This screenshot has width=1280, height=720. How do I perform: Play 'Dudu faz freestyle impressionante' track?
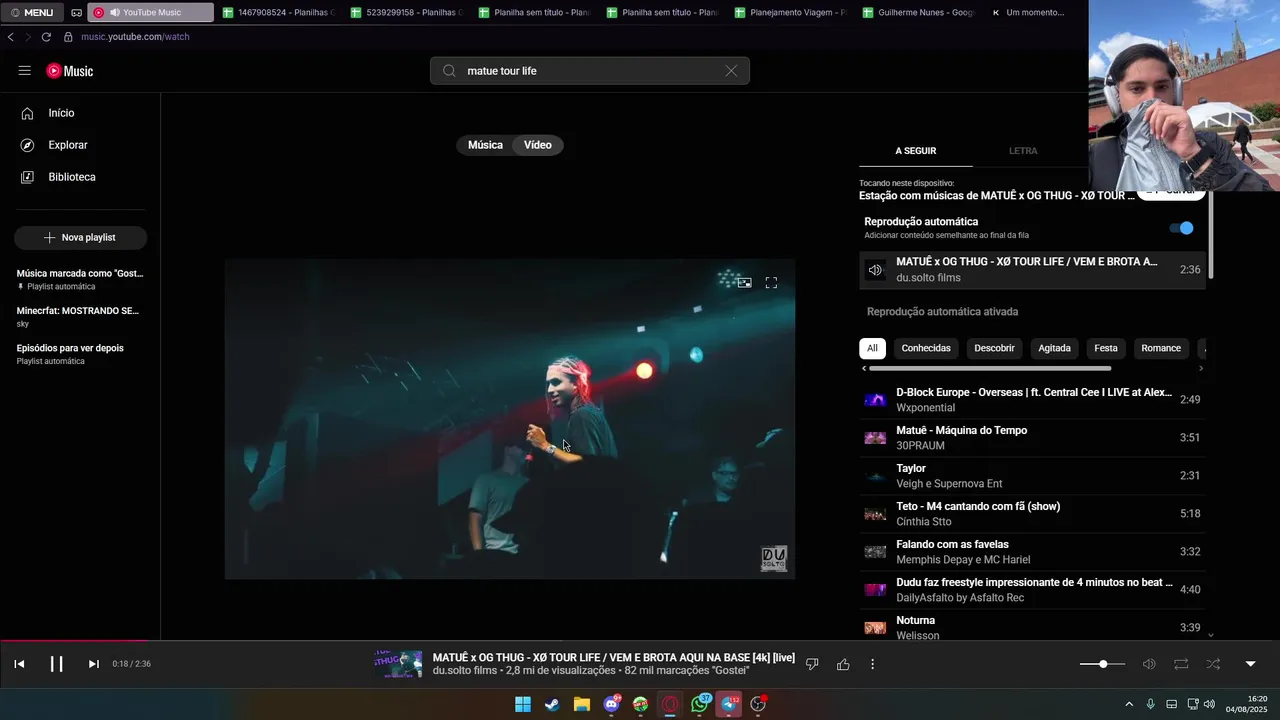point(1032,590)
